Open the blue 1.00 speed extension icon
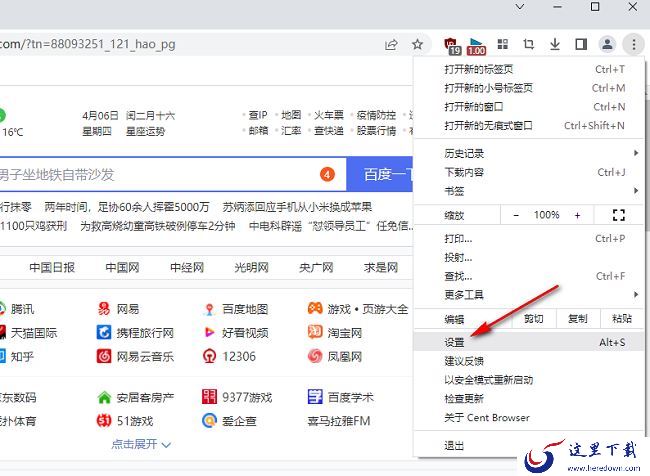650x476 pixels. (476, 46)
